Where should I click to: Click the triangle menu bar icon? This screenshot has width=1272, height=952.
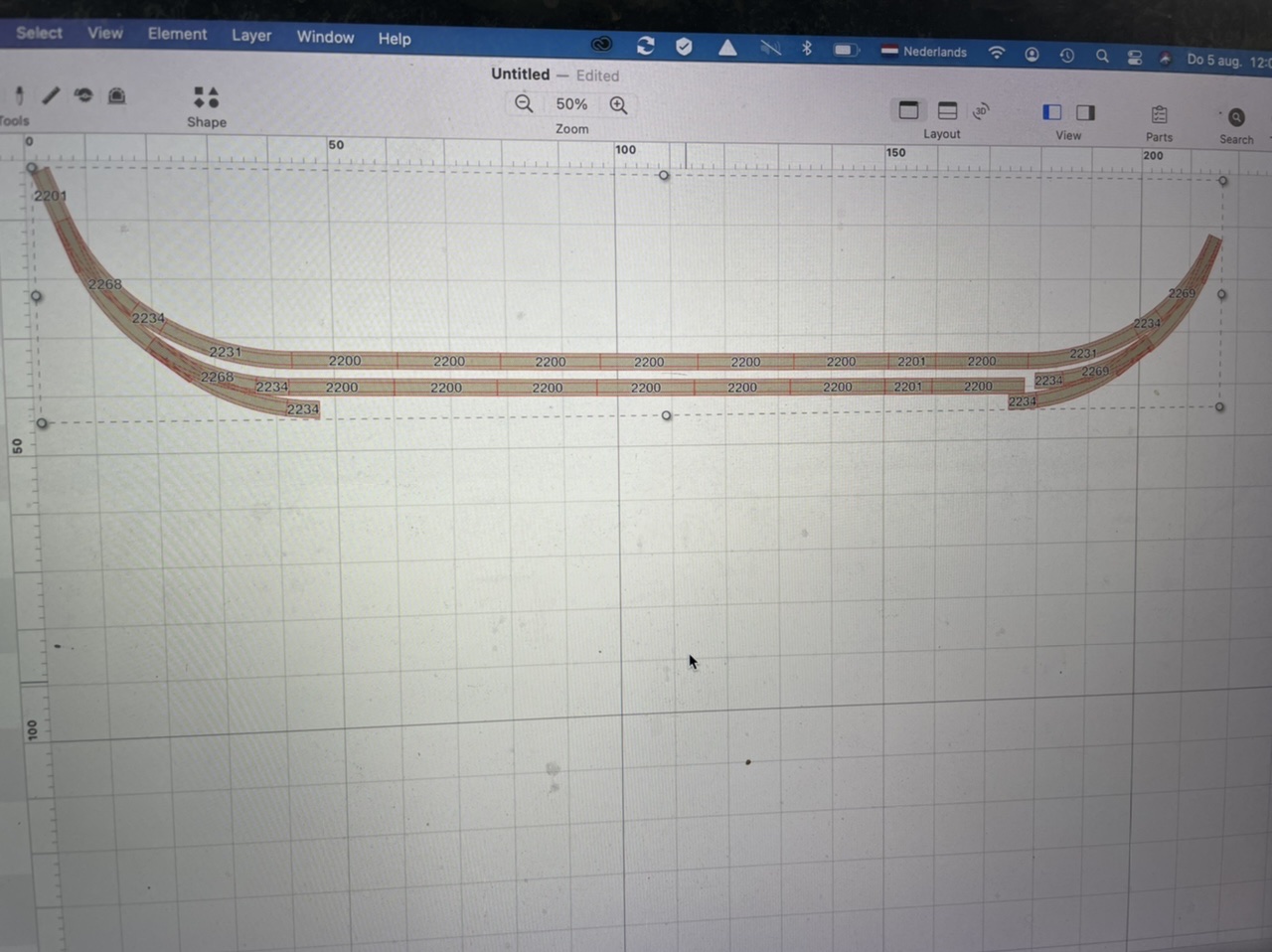pyautogui.click(x=727, y=47)
